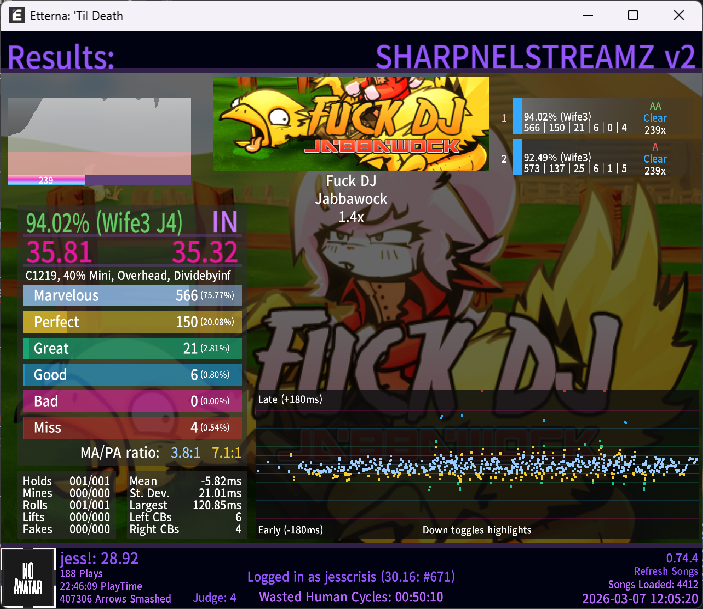Click the Perfect judgment bar
Viewport: 703px width, 609px height.
(132, 322)
